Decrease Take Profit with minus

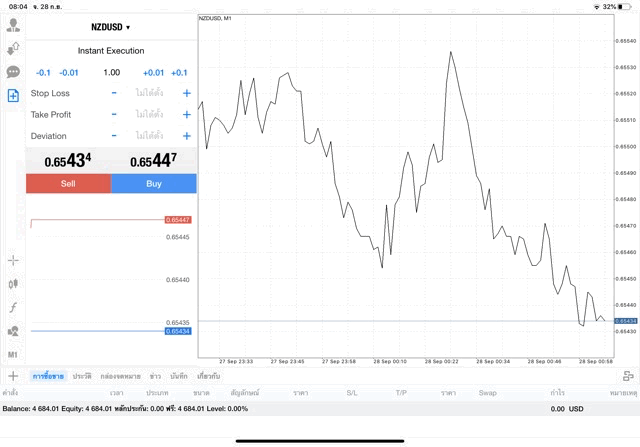[x=114, y=115]
